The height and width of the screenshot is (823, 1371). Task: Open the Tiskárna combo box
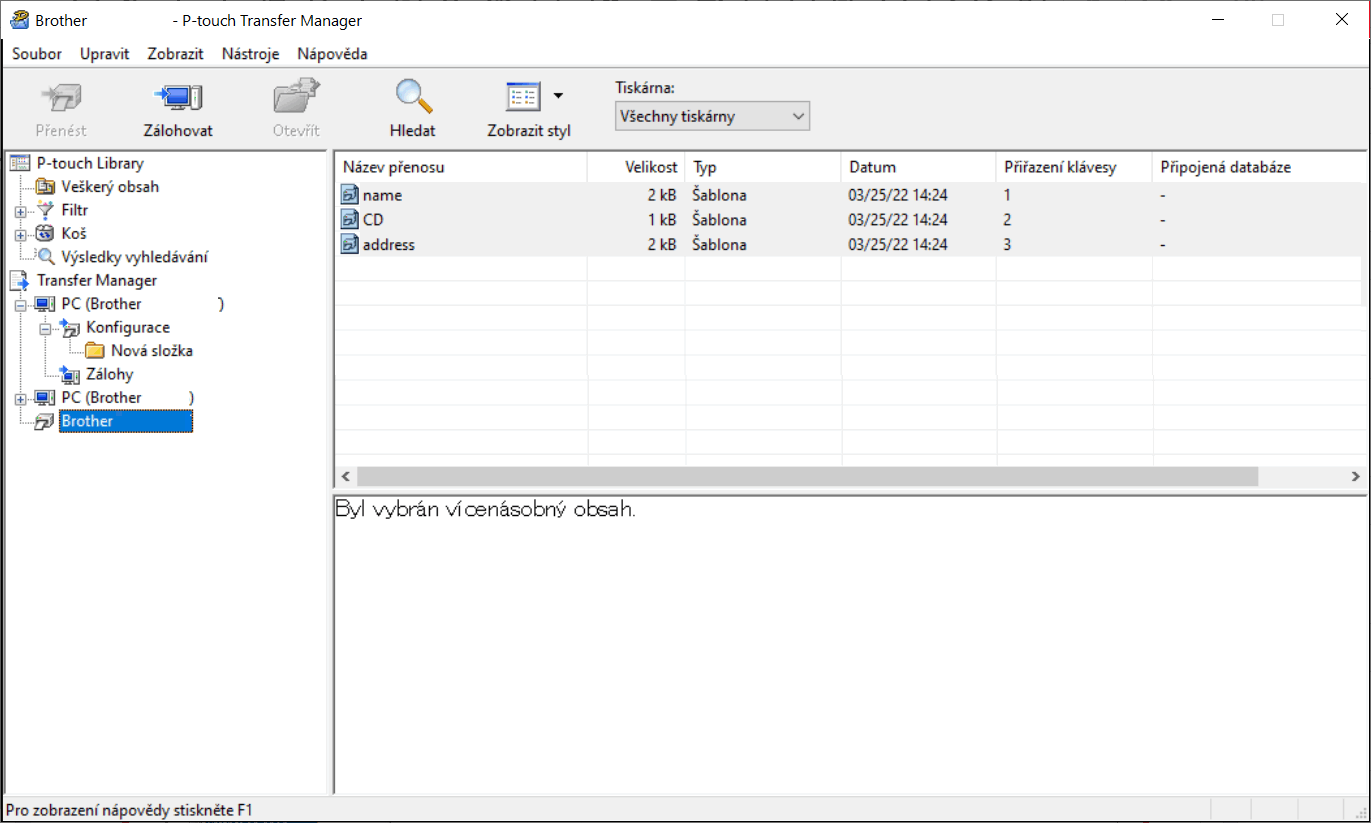[712, 116]
